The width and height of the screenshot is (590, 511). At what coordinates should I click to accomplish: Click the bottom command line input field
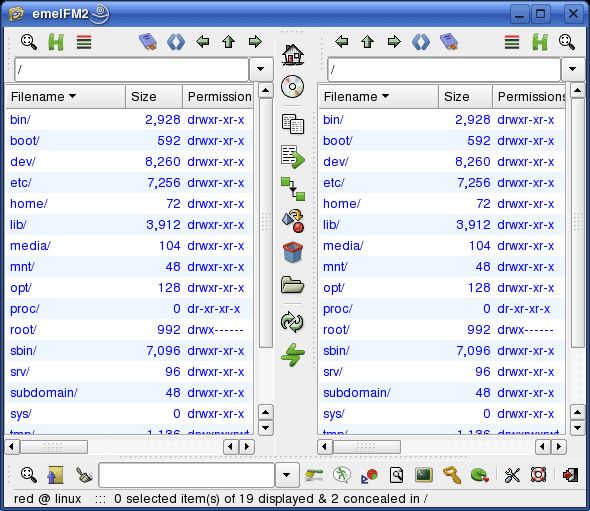(187, 475)
